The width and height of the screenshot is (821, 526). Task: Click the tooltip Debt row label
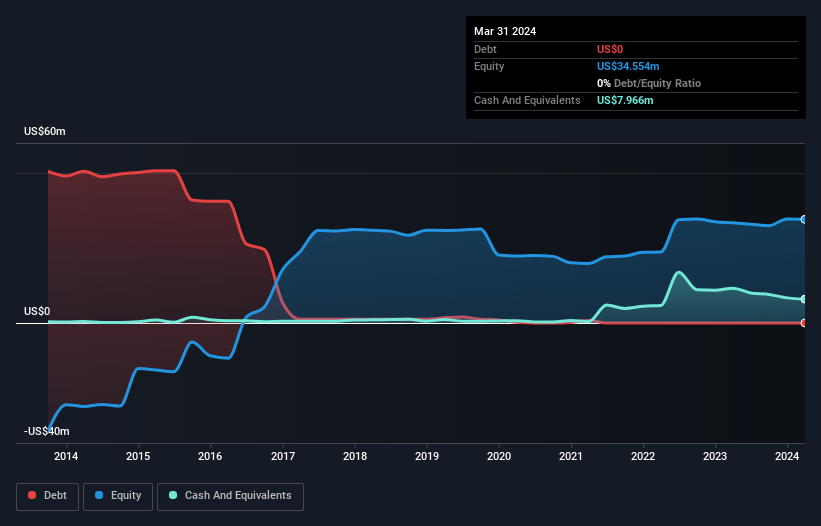point(485,49)
